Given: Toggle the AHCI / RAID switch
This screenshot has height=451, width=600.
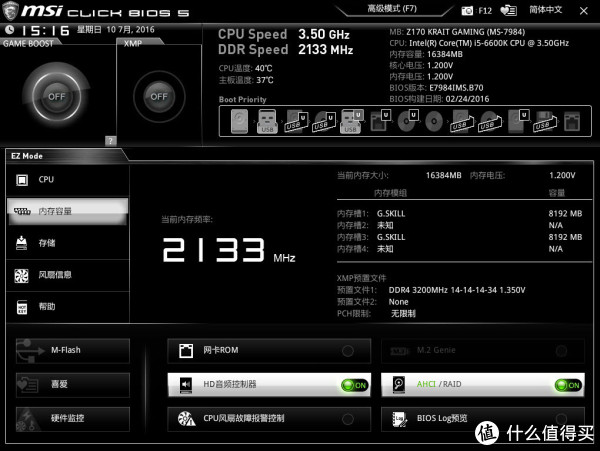Looking at the screenshot, I should pyautogui.click(x=567, y=385).
